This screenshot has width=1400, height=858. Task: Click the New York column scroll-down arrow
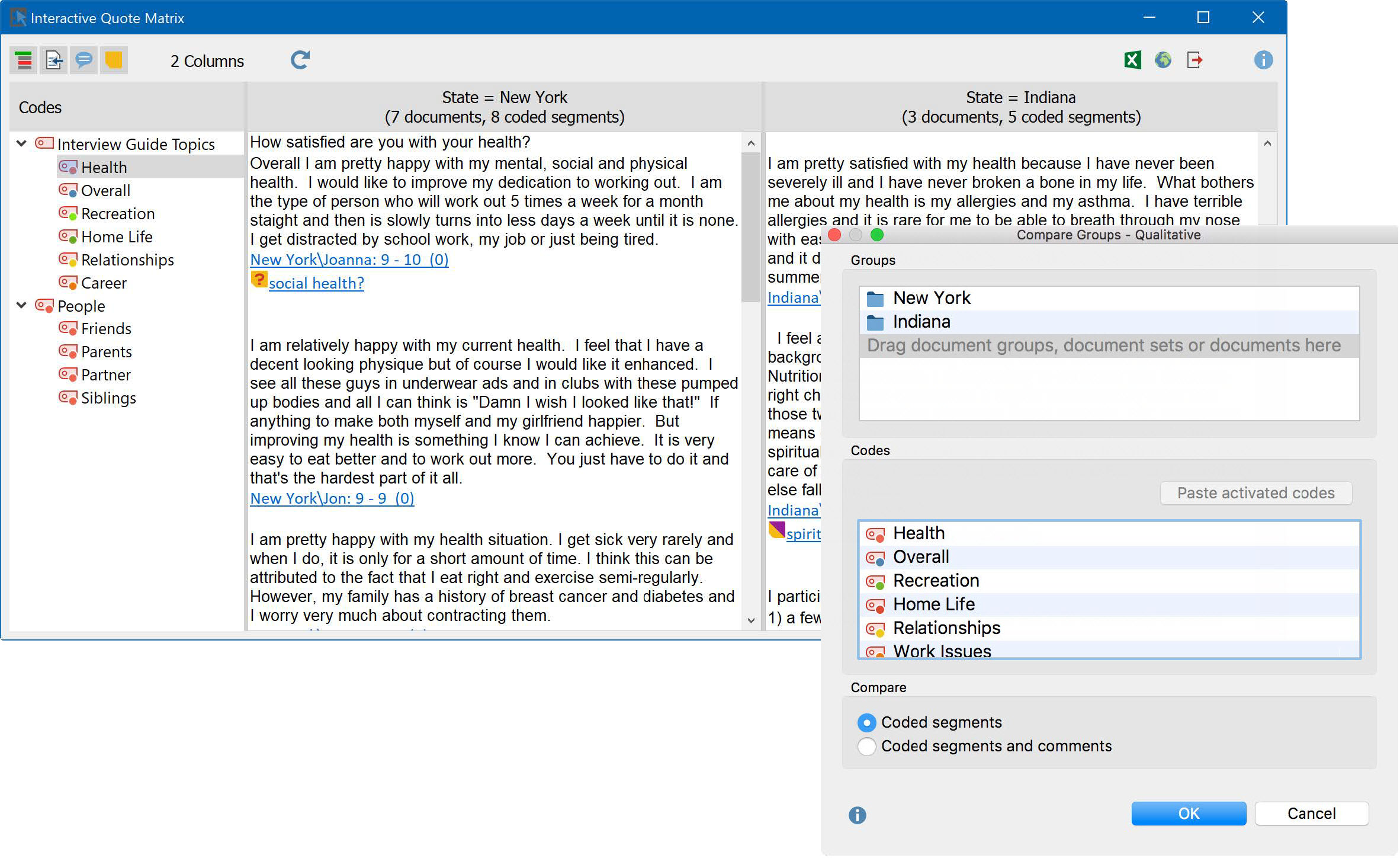point(751,620)
